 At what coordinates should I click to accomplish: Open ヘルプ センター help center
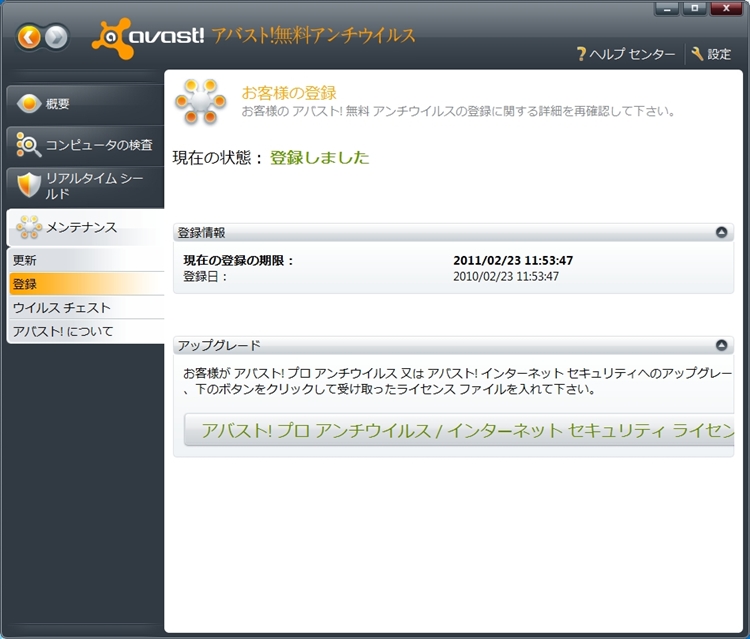pyautogui.click(x=626, y=54)
